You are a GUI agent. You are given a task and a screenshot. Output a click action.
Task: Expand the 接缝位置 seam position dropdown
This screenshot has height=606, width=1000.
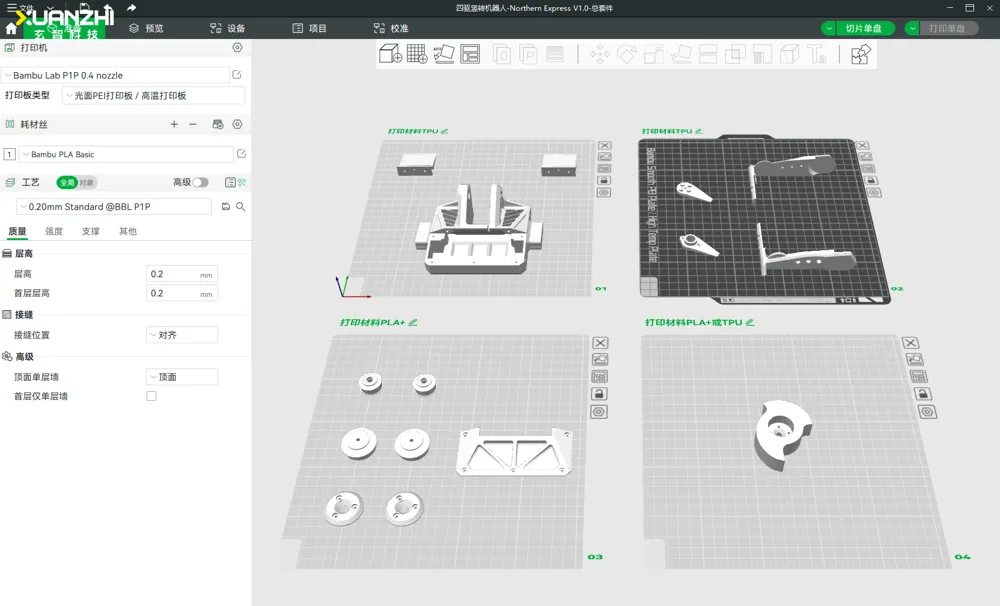click(181, 335)
